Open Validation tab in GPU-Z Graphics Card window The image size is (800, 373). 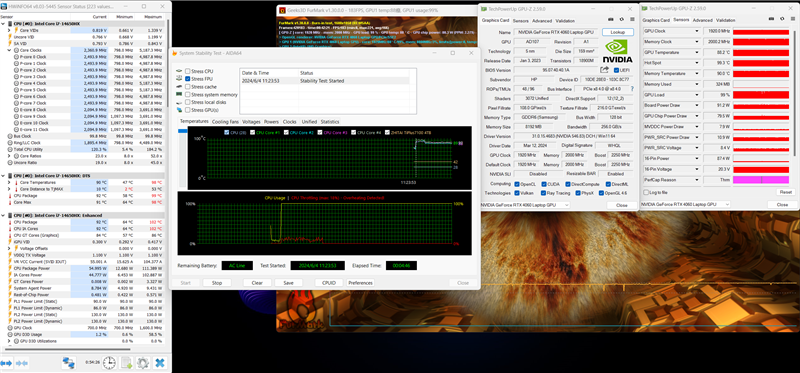pos(565,21)
